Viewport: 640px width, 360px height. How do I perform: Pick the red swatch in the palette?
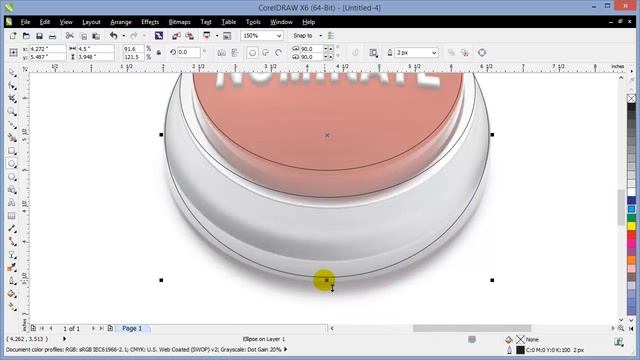tap(631, 235)
